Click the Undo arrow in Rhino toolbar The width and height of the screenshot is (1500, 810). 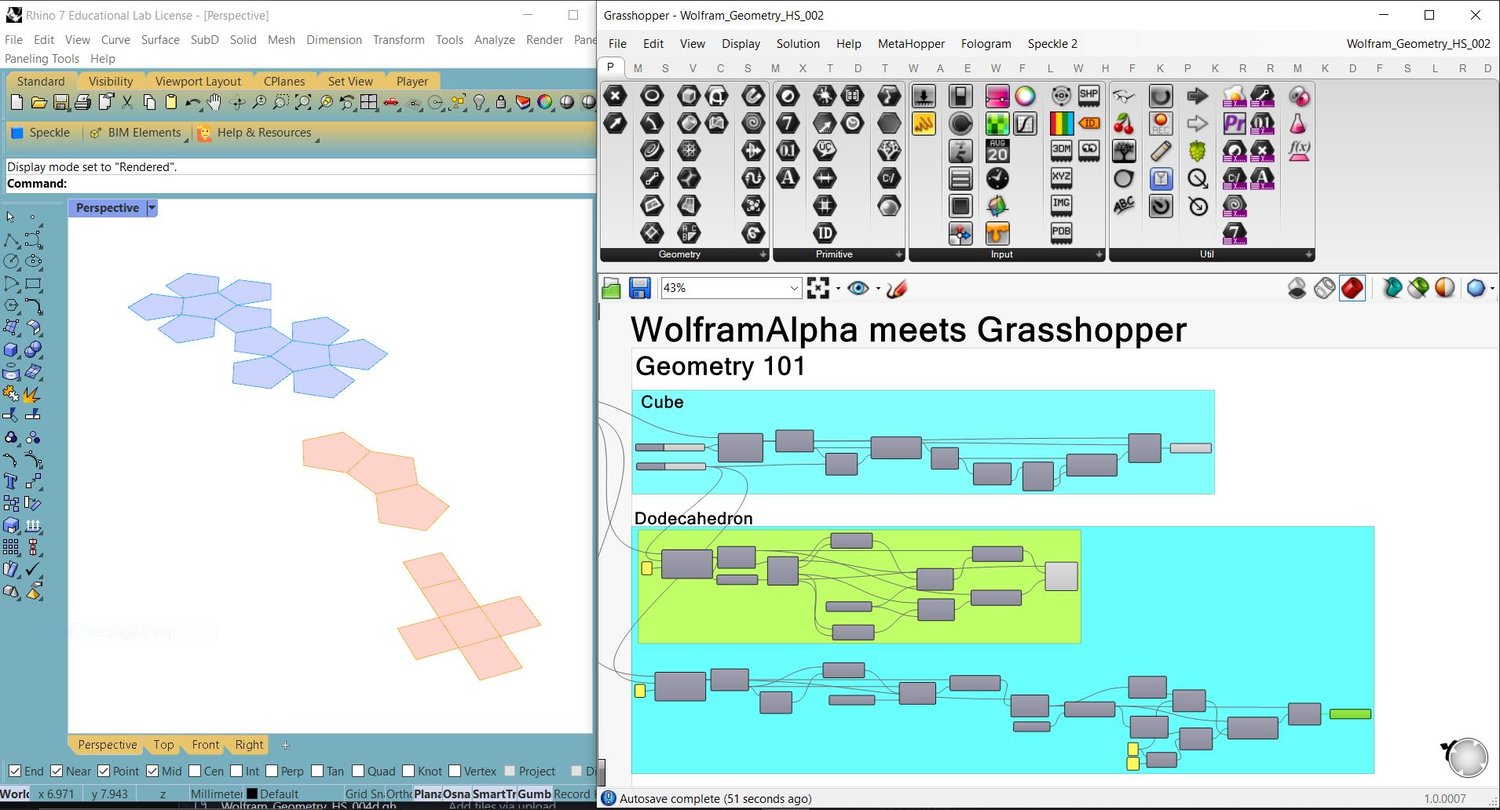point(193,102)
